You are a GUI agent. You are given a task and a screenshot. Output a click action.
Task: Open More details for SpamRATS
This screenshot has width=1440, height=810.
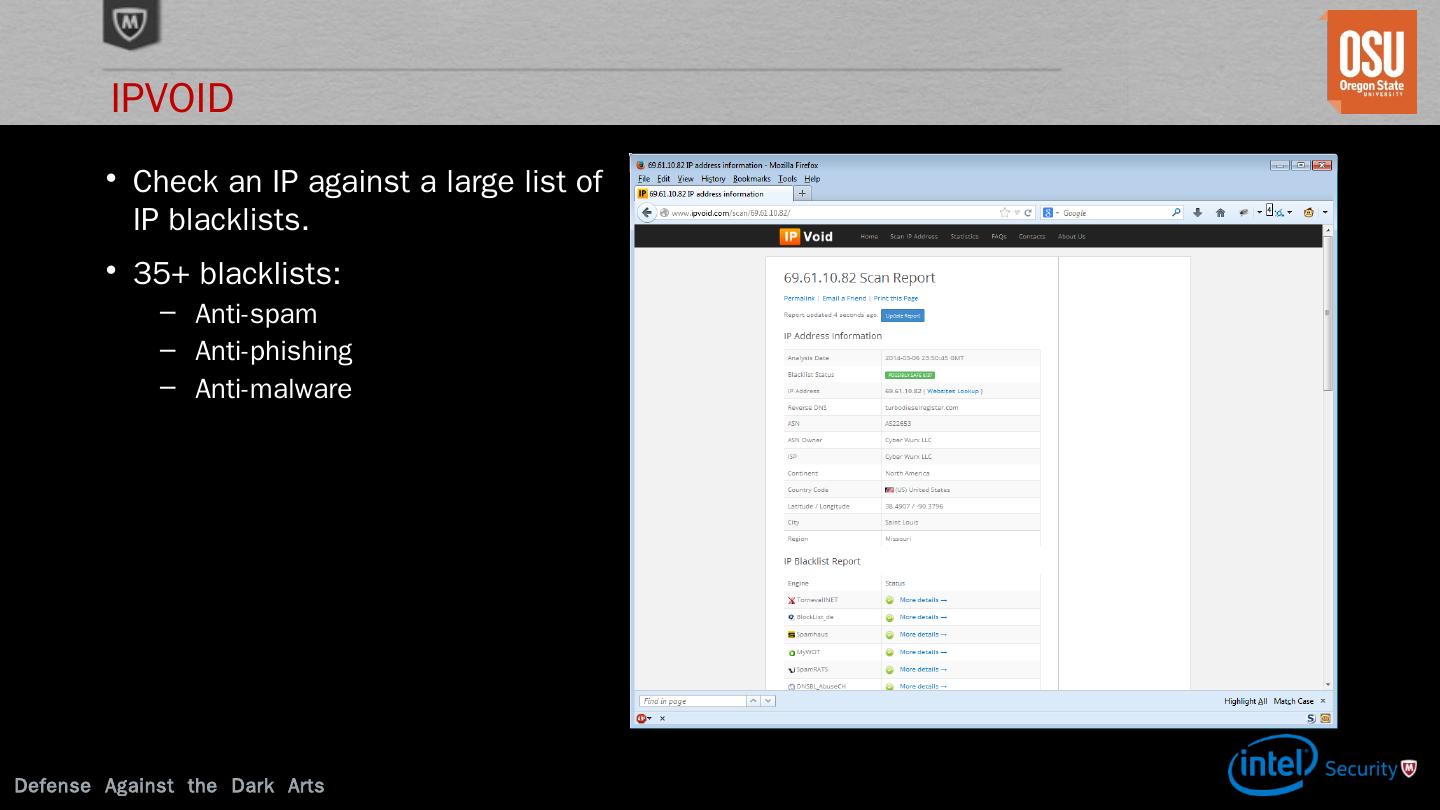(923, 670)
